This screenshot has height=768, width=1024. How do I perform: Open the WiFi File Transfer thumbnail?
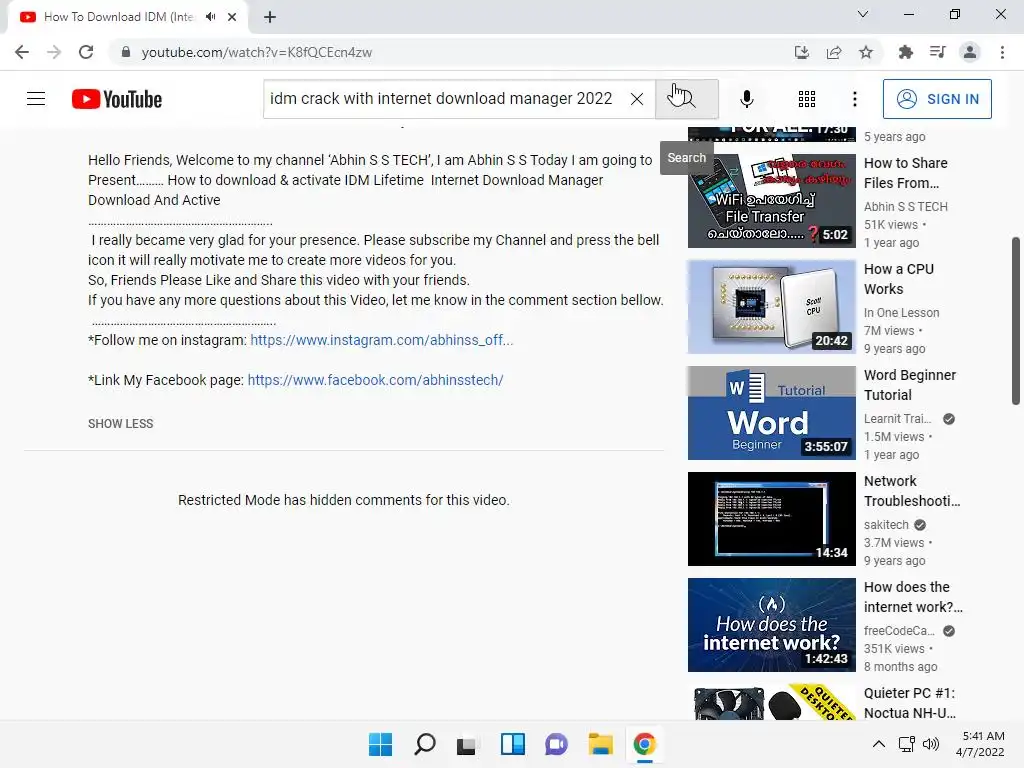coord(771,201)
